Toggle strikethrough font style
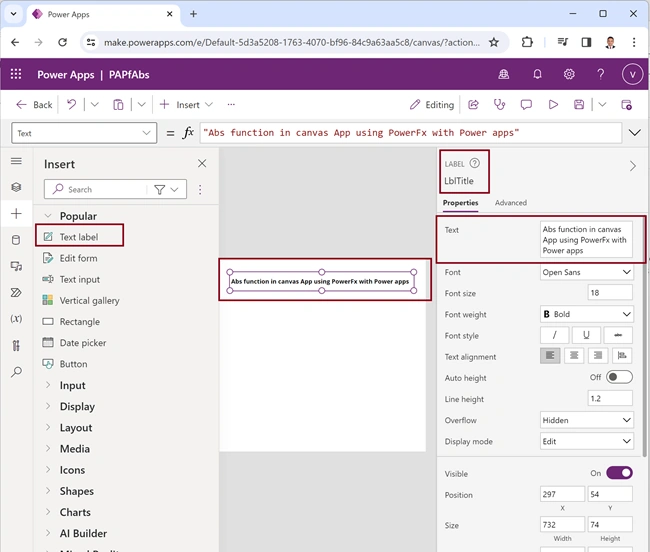The width and height of the screenshot is (650, 552). pos(618,335)
